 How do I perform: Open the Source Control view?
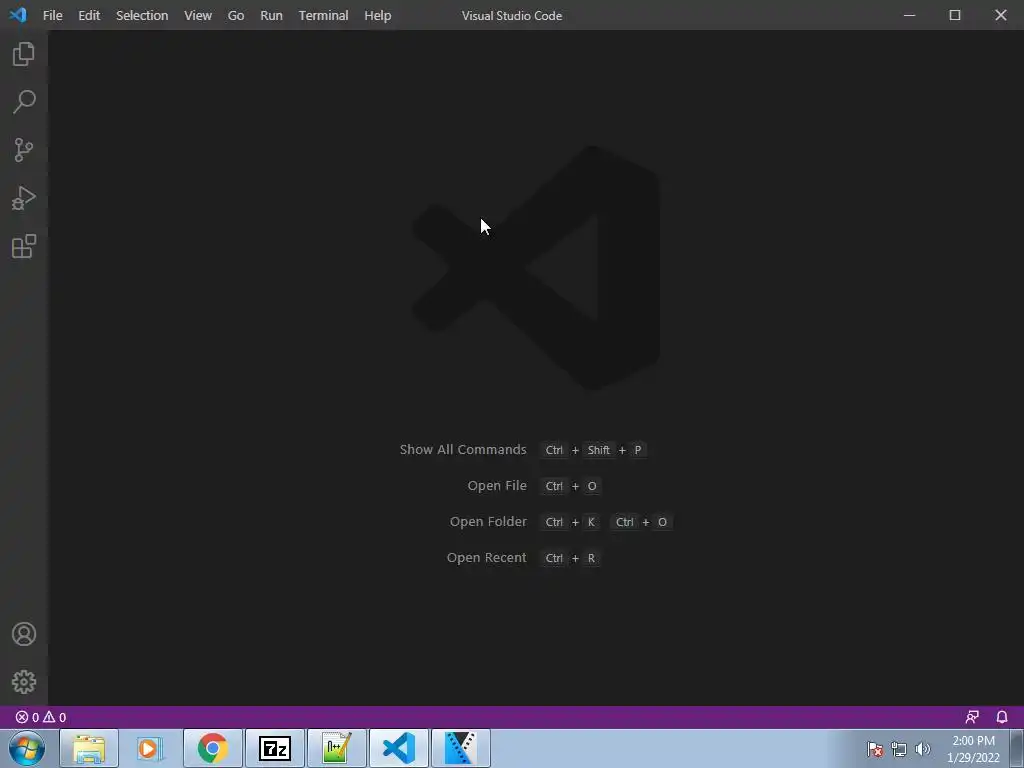[24, 150]
